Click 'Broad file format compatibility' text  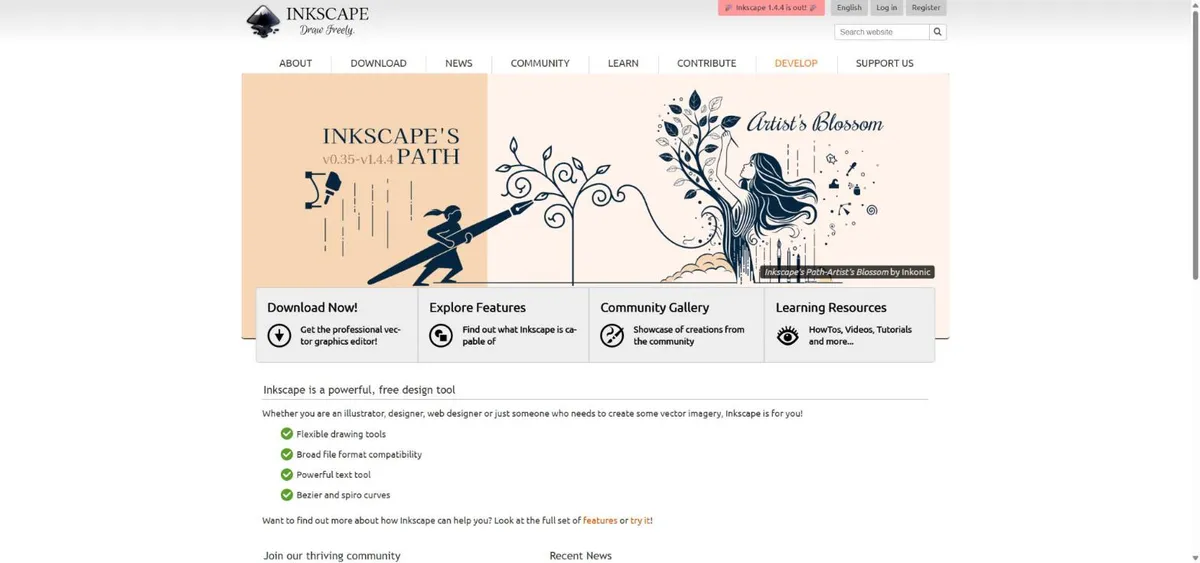[359, 454]
